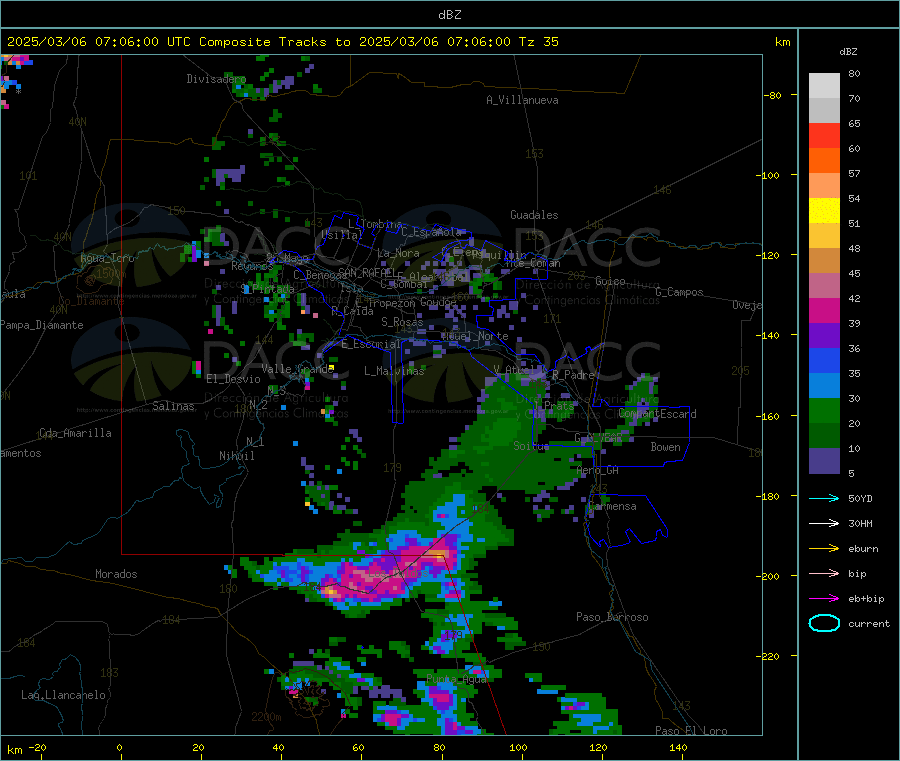This screenshot has height=761, width=900.
Task: Pick the orange 57–60 dBZ swatch
Action: tap(824, 161)
